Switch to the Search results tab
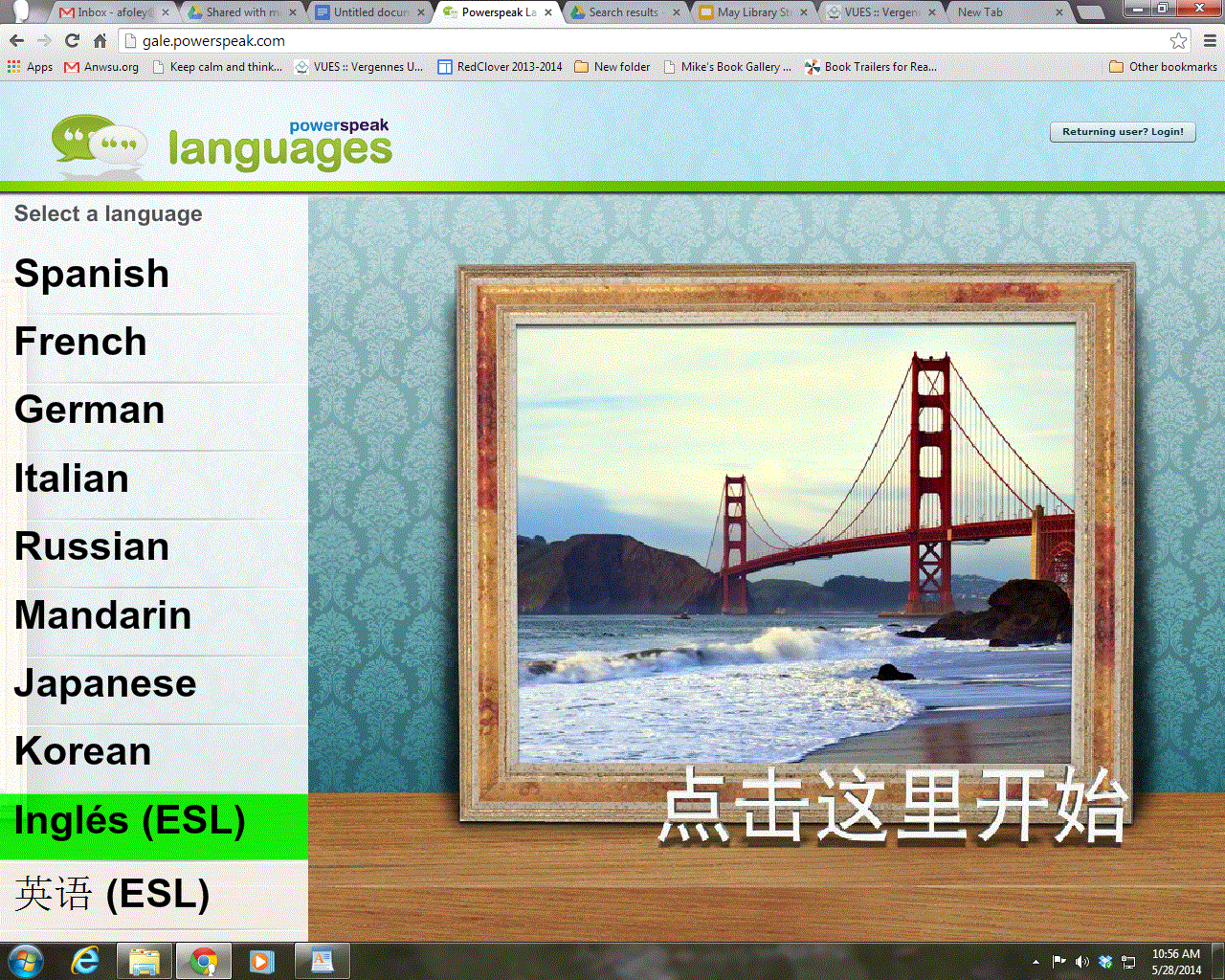Viewport: 1225px width, 980px height. [624, 12]
